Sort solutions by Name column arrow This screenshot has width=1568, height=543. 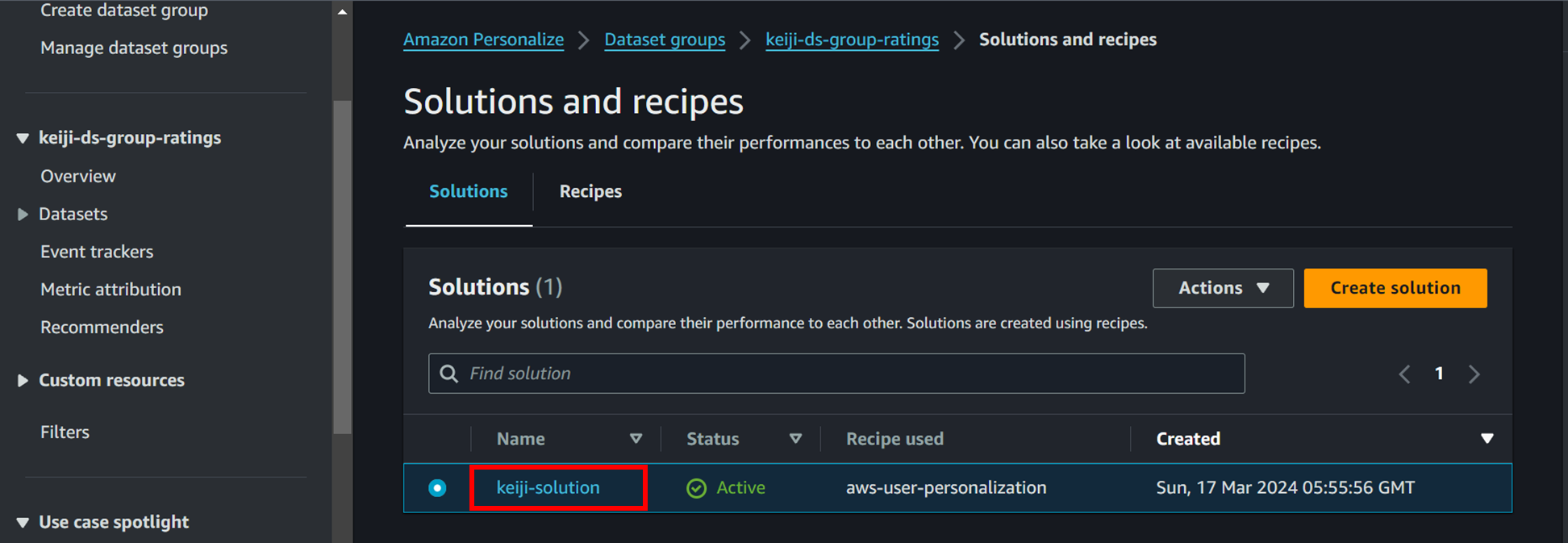636,439
